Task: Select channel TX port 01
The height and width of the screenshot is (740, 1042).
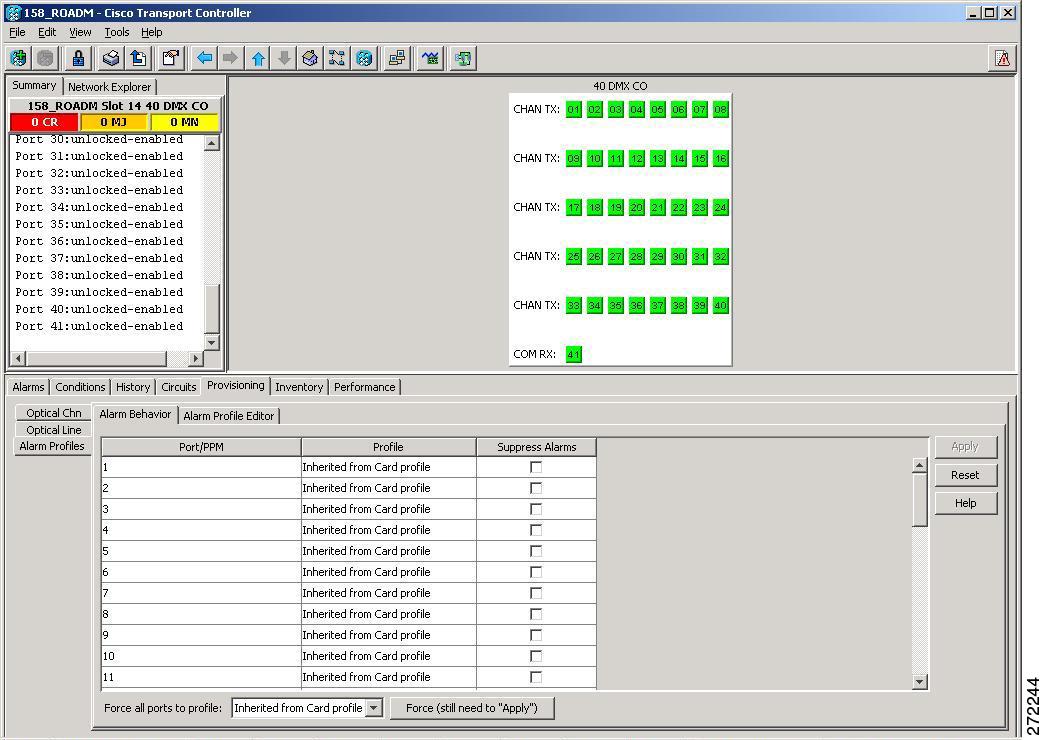Action: click(x=573, y=110)
